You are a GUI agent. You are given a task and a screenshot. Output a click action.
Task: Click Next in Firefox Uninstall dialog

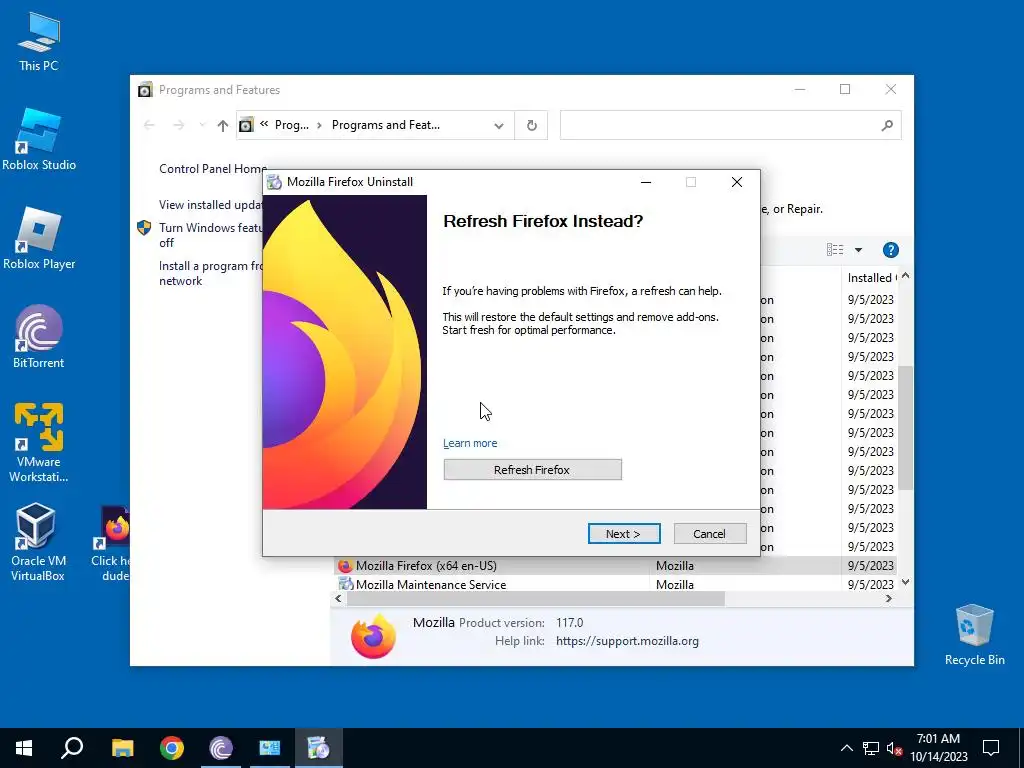pyautogui.click(x=624, y=534)
